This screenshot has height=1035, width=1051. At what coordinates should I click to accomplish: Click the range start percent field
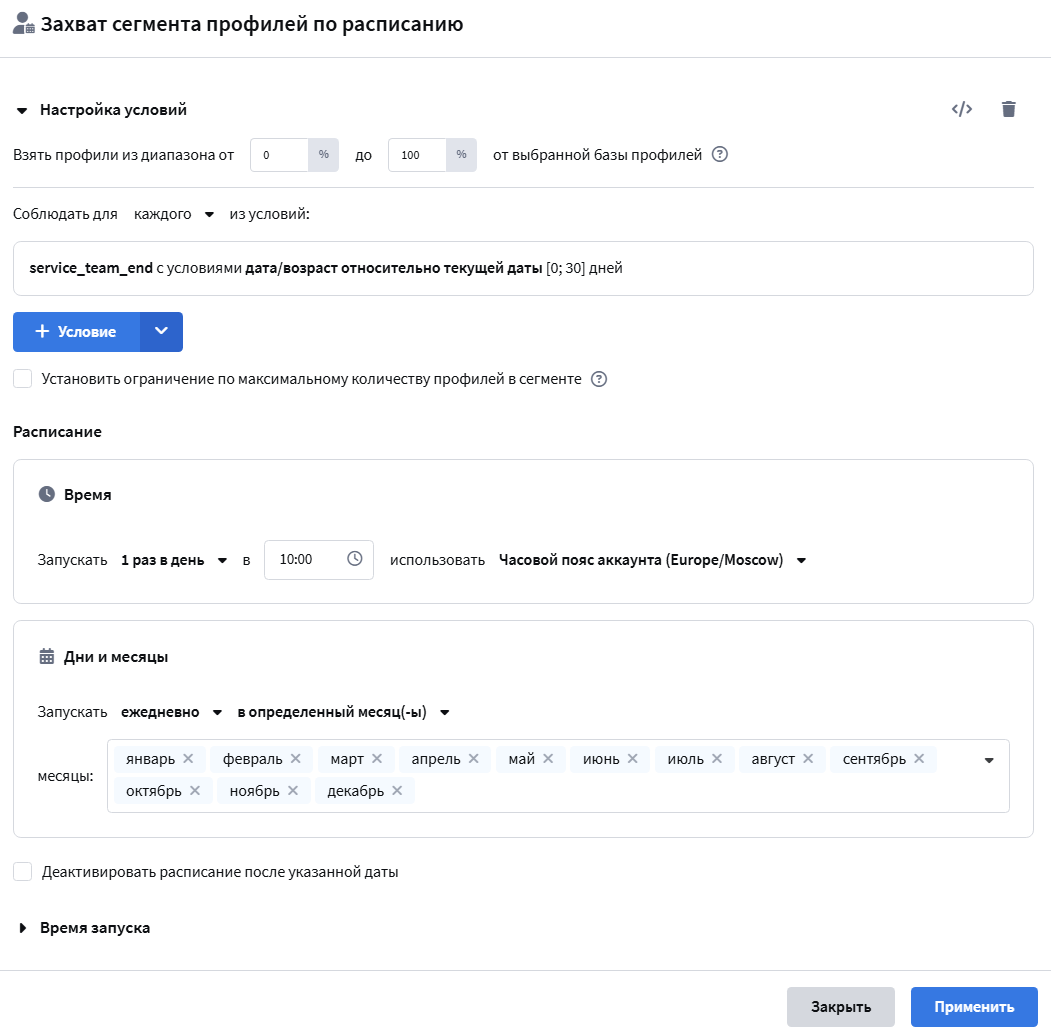tap(280, 155)
